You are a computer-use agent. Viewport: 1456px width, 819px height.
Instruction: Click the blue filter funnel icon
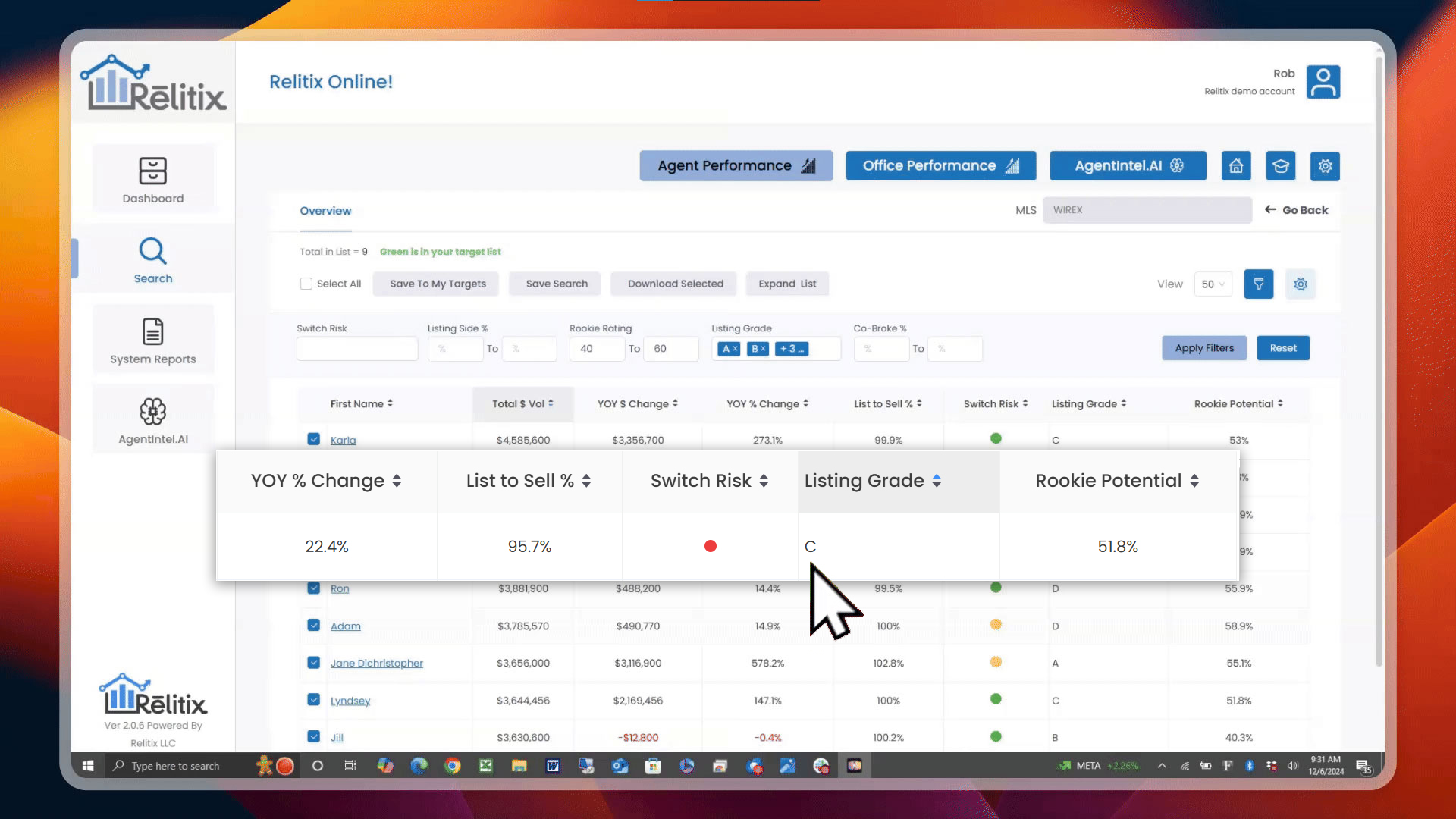coord(1259,284)
